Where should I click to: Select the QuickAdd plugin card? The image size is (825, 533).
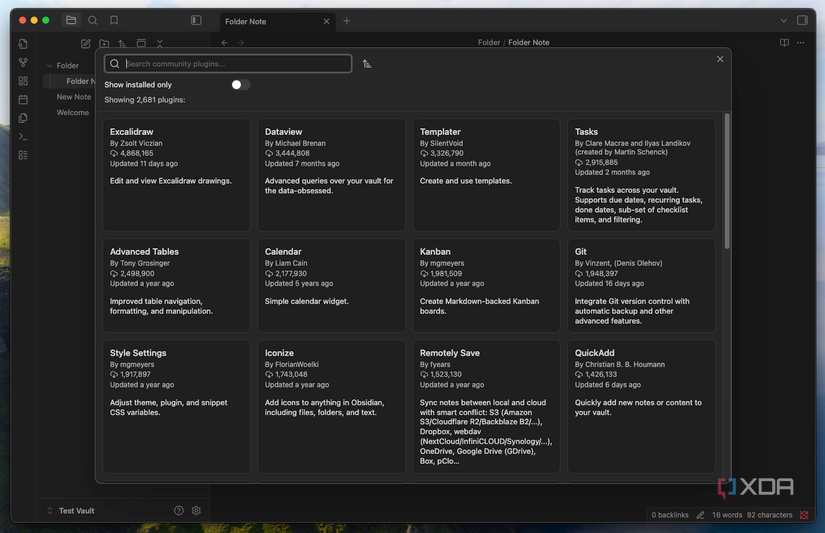coord(641,406)
